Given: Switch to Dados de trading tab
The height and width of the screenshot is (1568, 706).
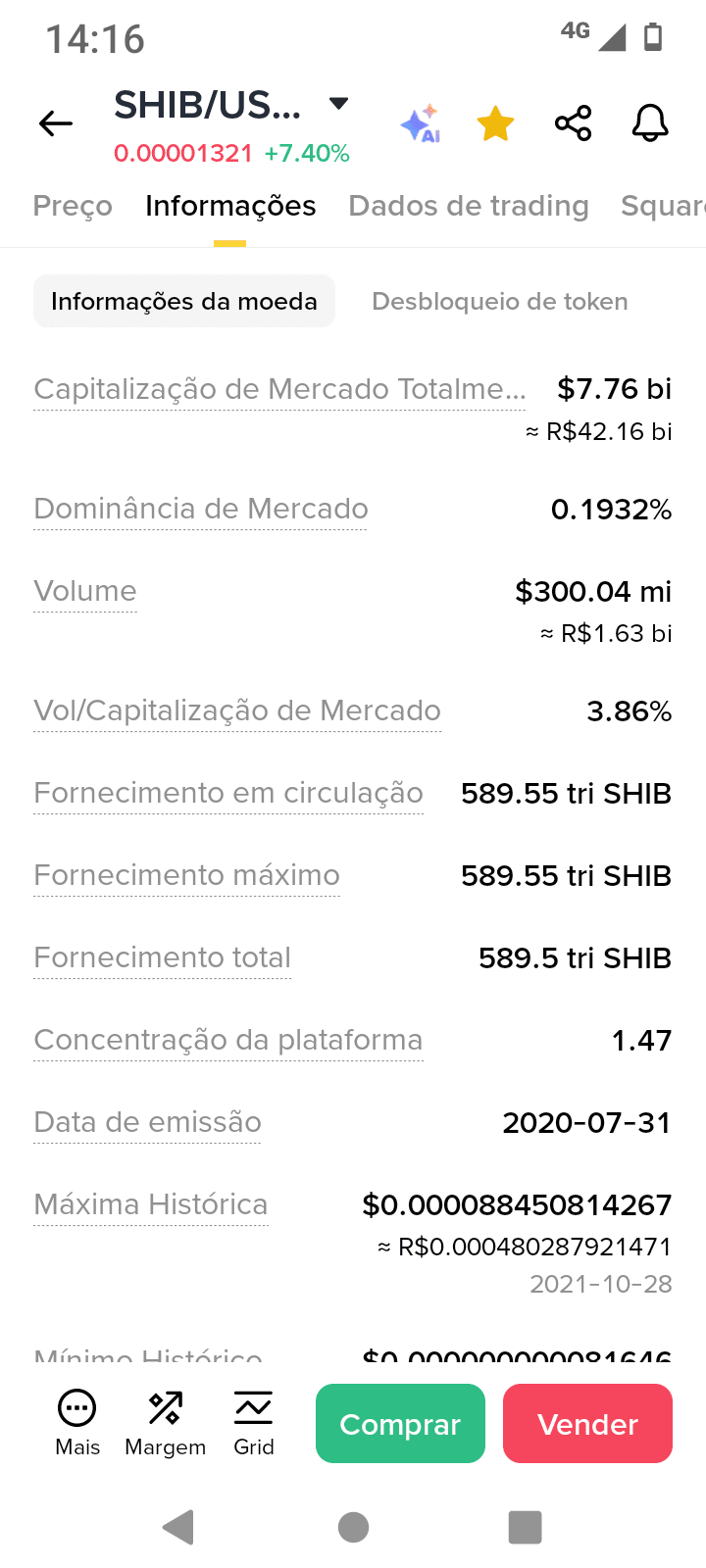Looking at the screenshot, I should [469, 206].
